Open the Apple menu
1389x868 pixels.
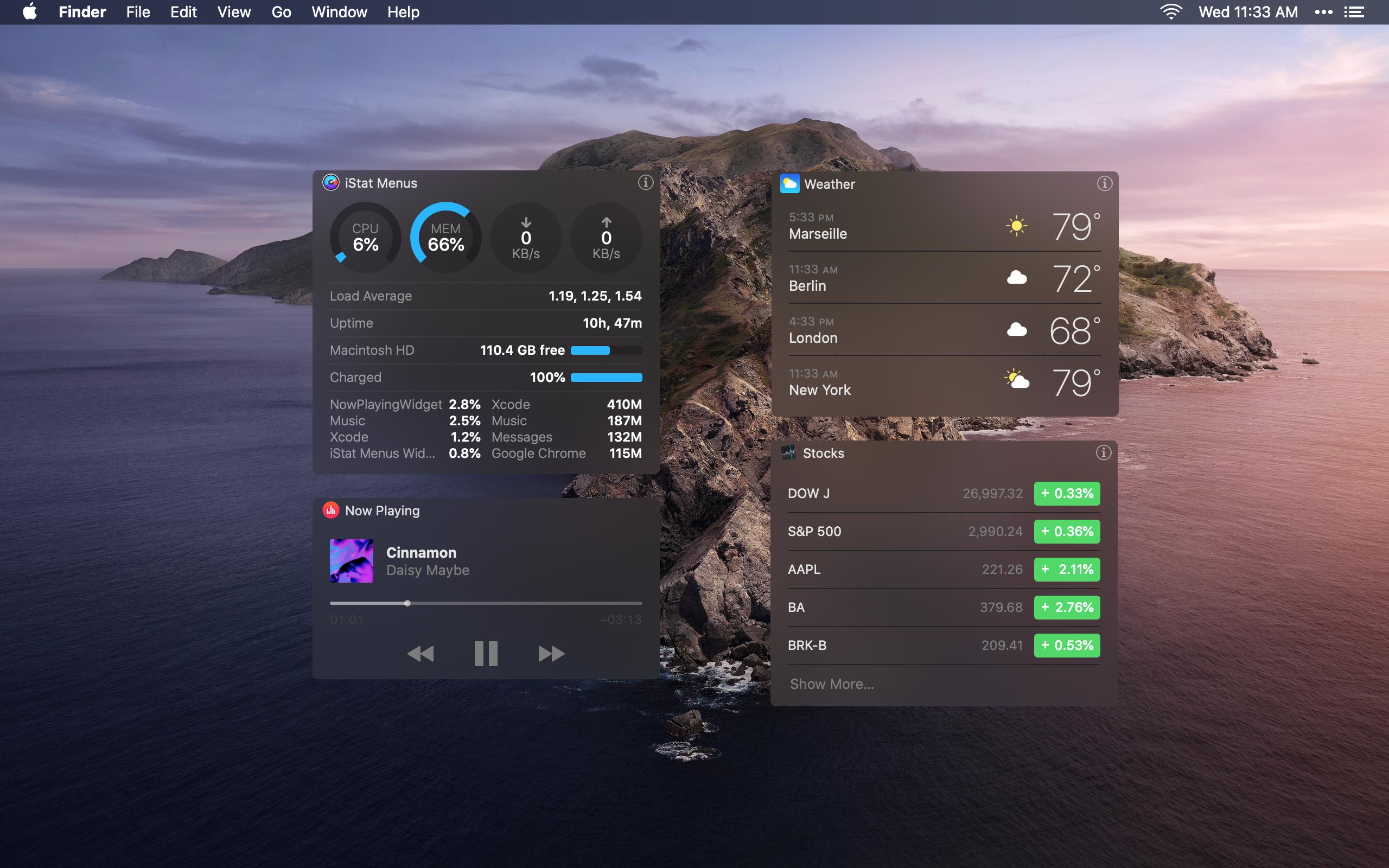tap(30, 11)
